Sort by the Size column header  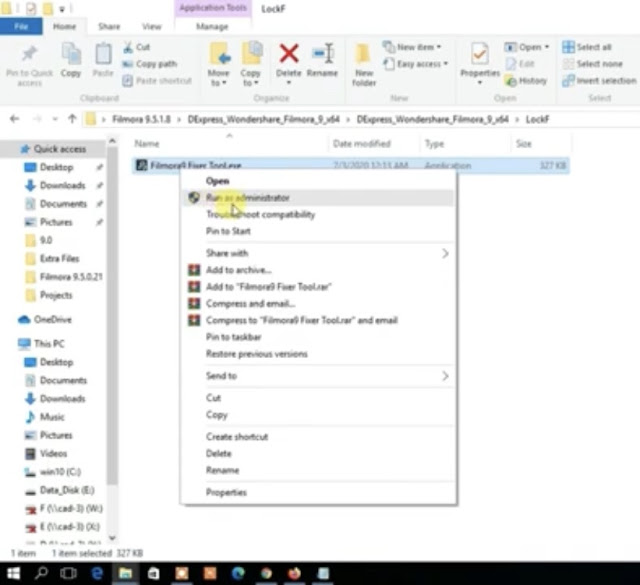[524, 144]
